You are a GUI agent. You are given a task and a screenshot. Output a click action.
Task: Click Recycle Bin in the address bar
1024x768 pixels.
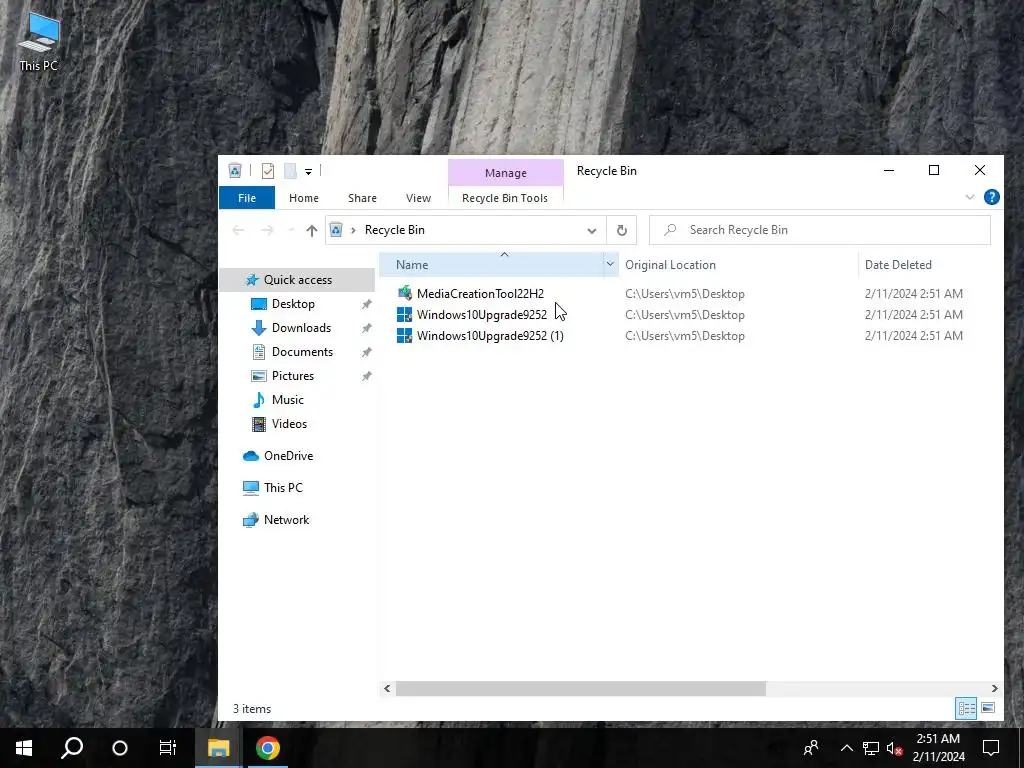click(394, 230)
